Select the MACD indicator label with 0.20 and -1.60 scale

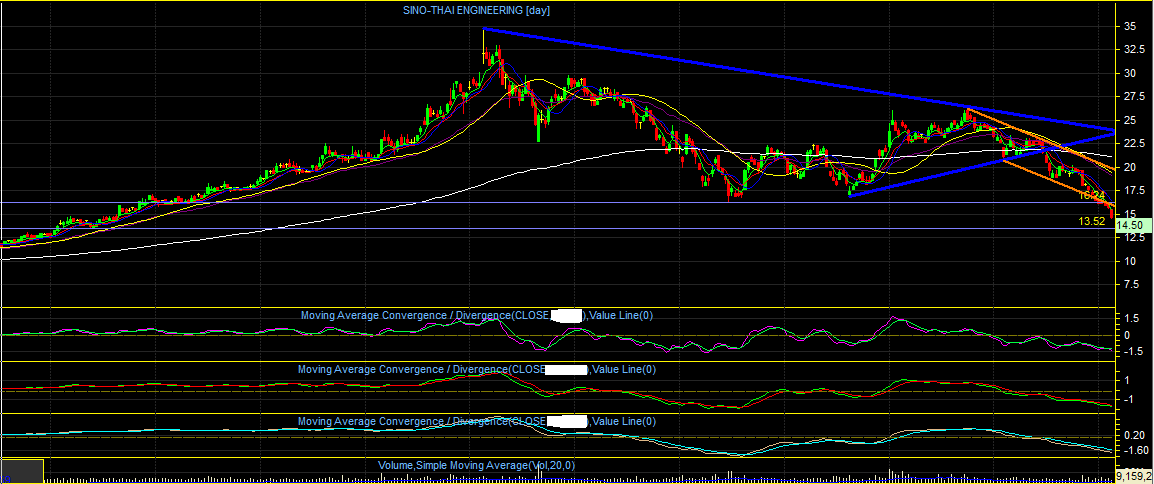coord(476,421)
